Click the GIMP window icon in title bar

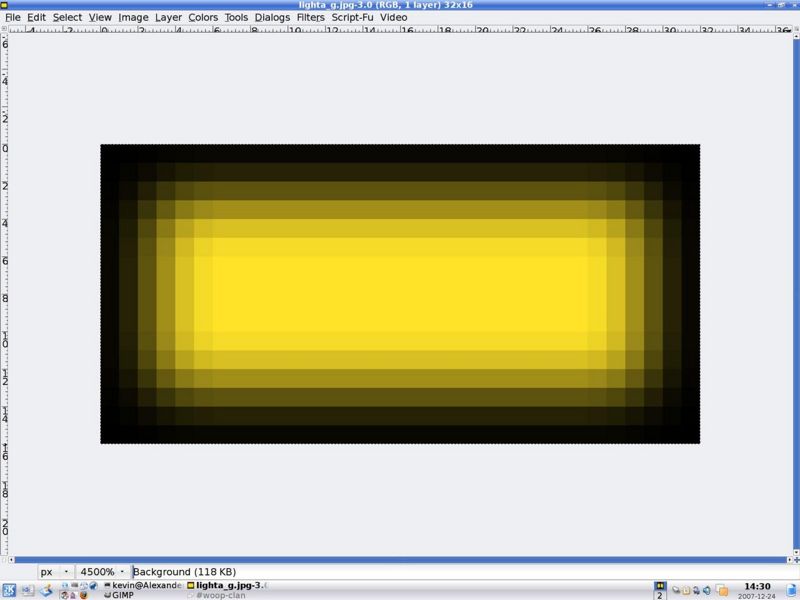click(x=6, y=5)
